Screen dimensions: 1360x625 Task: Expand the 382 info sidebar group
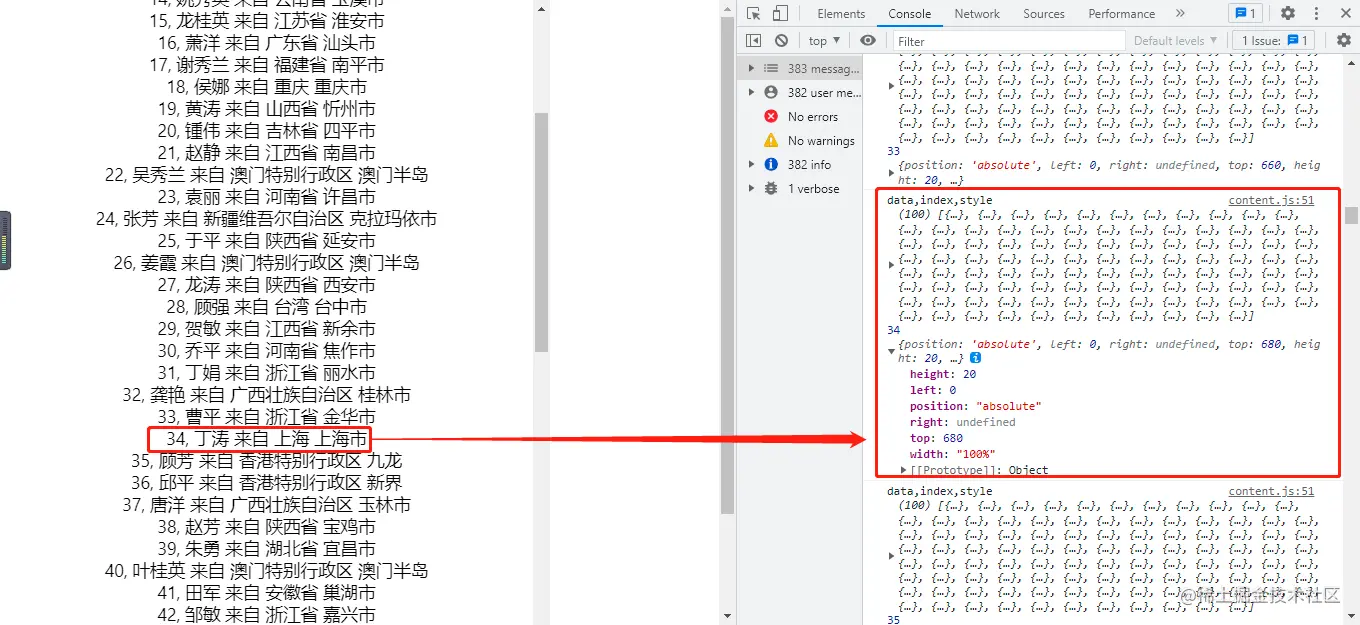[752, 165]
